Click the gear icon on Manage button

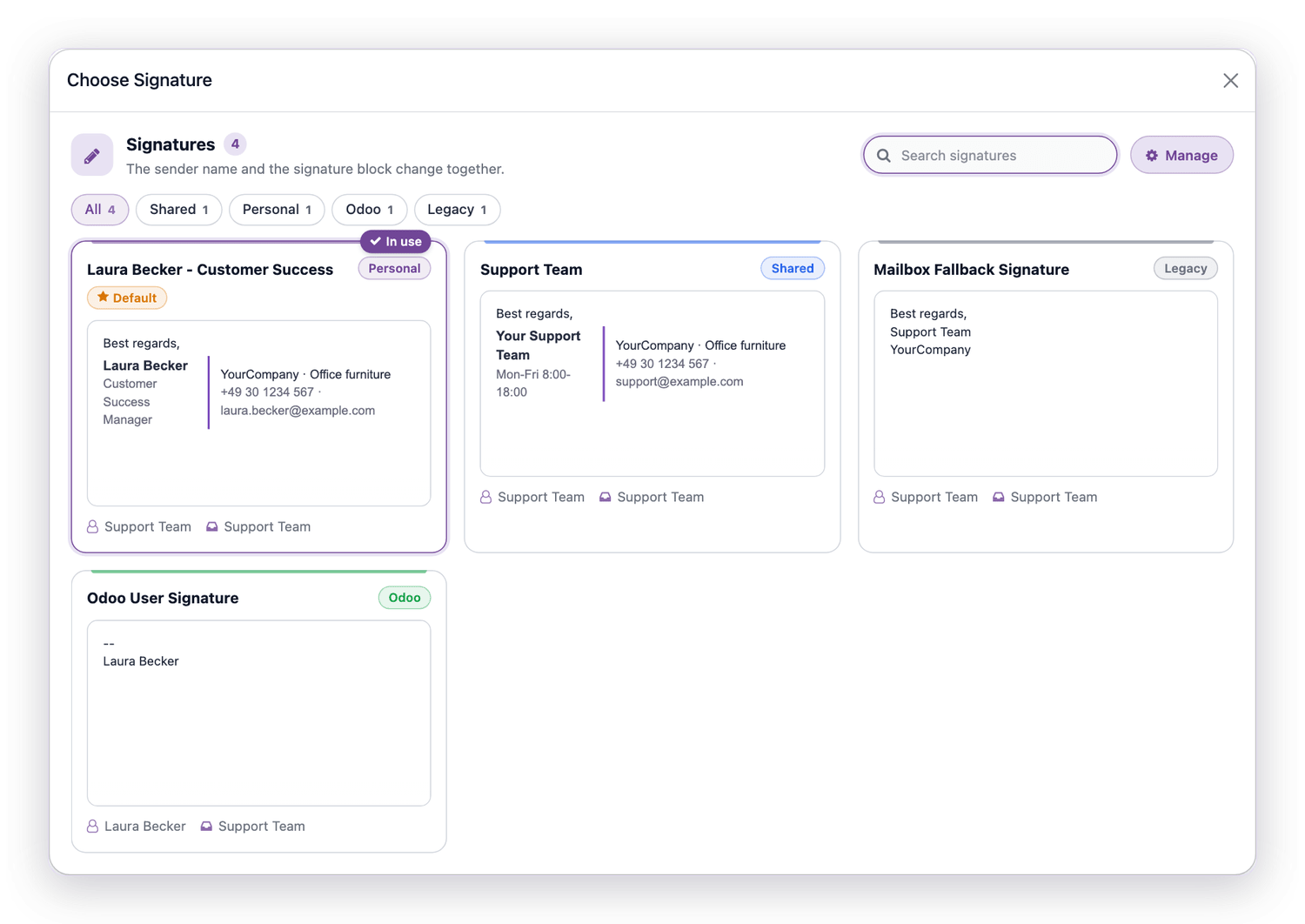pos(1152,156)
